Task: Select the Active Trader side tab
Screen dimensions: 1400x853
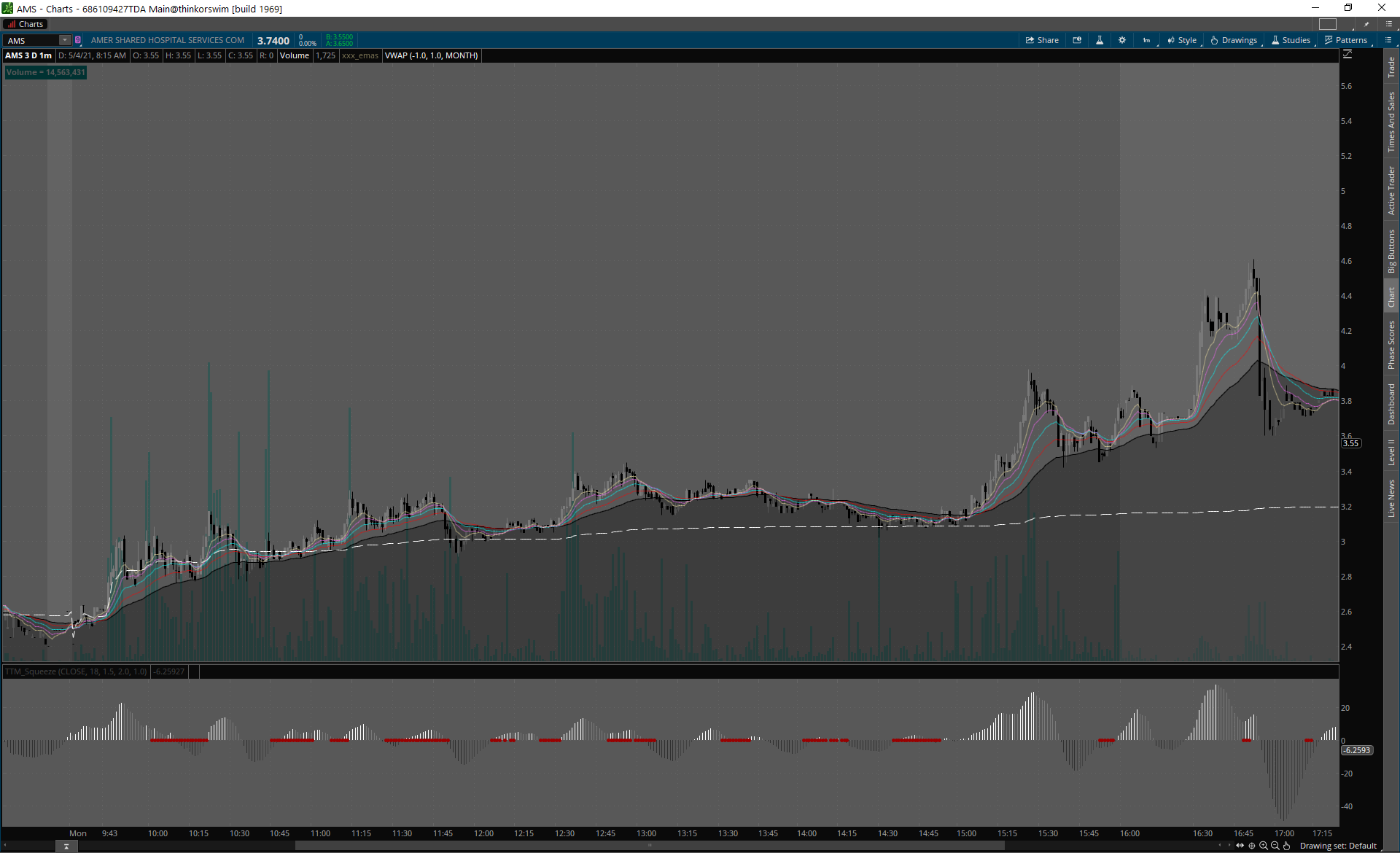Action: (x=1391, y=190)
